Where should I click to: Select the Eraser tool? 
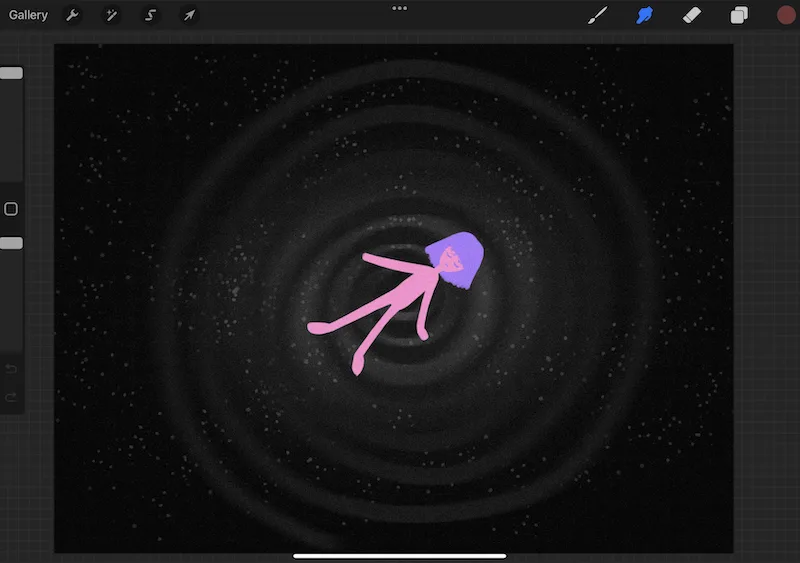point(692,15)
